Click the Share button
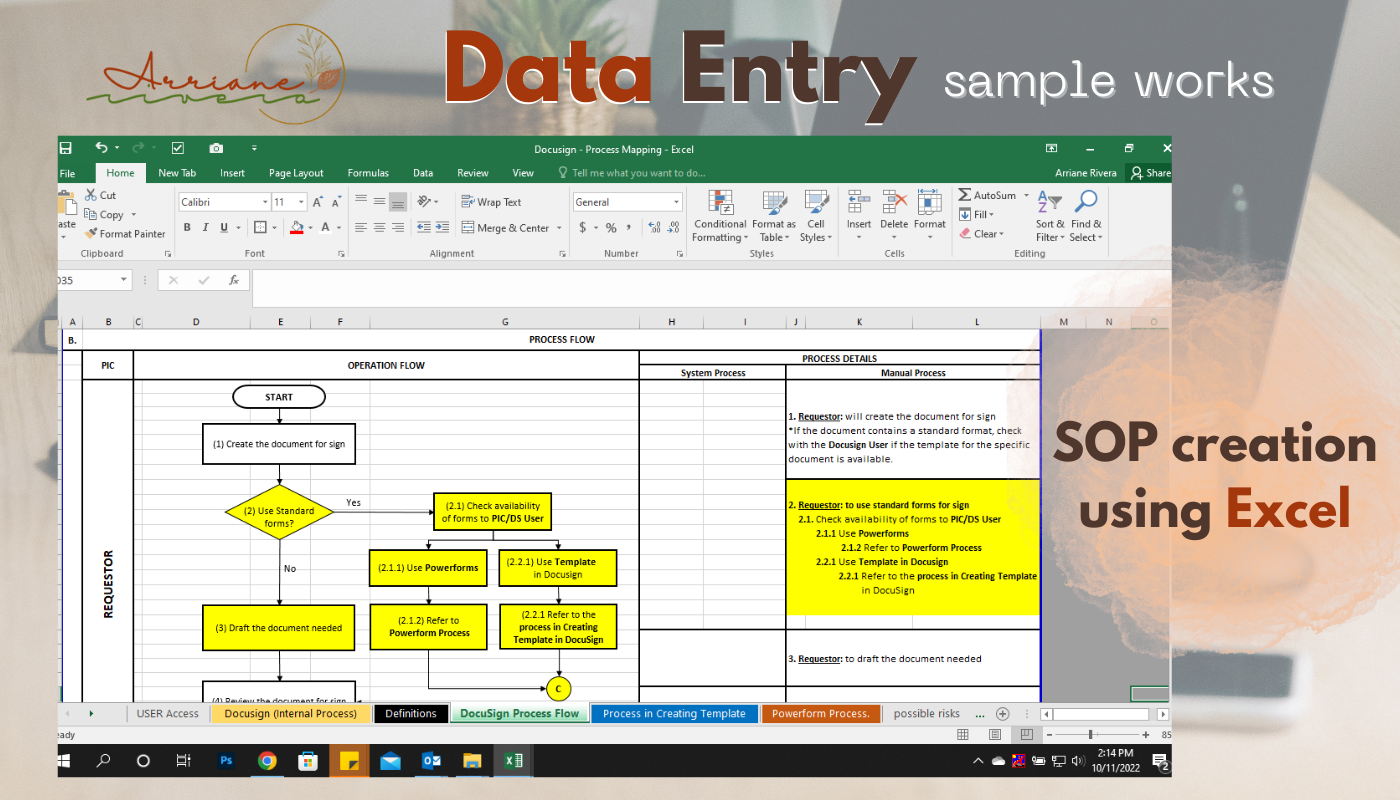The width and height of the screenshot is (1400, 800). (1150, 173)
